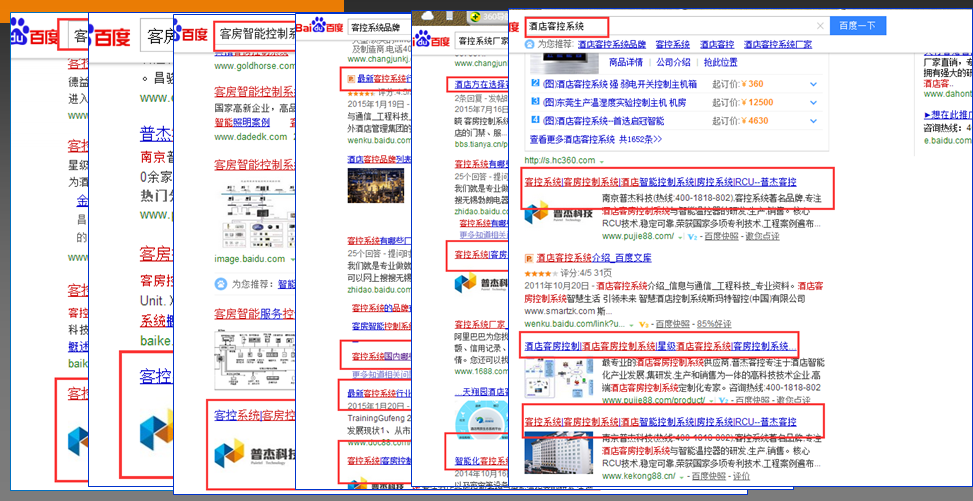Open dropdown arrow beside wenku.baidu.com/link URL
The image size is (973, 501).
click(x=631, y=324)
